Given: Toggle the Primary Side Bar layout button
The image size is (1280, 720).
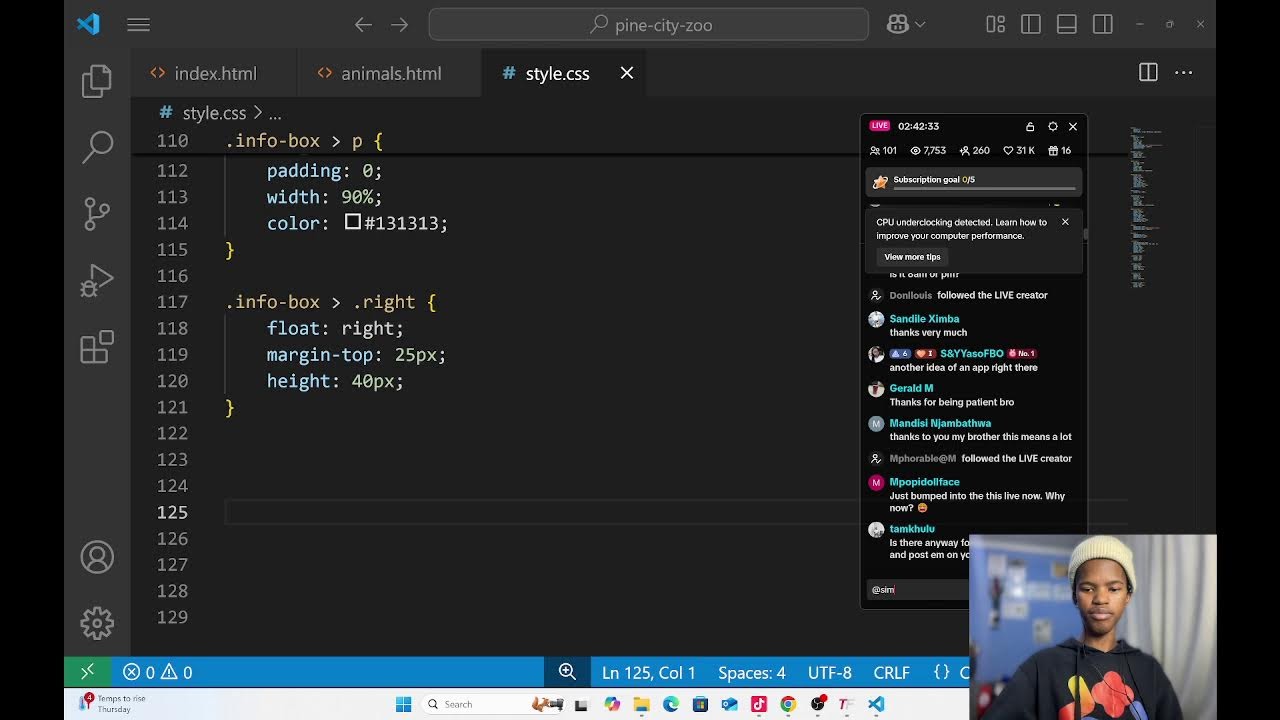Looking at the screenshot, I should [x=1031, y=25].
